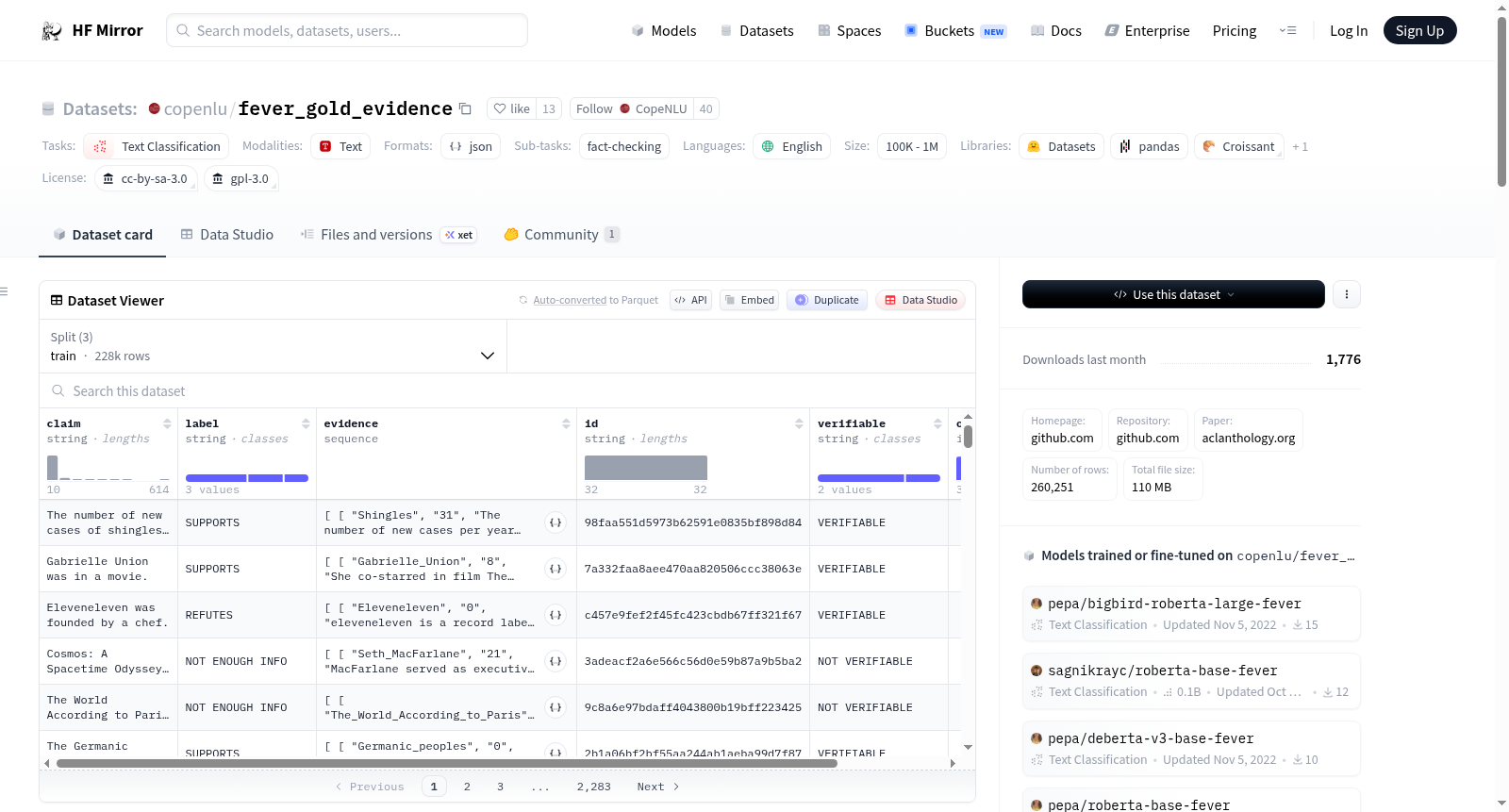
Task: Open Enterprise in the top navigation
Action: click(x=1148, y=31)
